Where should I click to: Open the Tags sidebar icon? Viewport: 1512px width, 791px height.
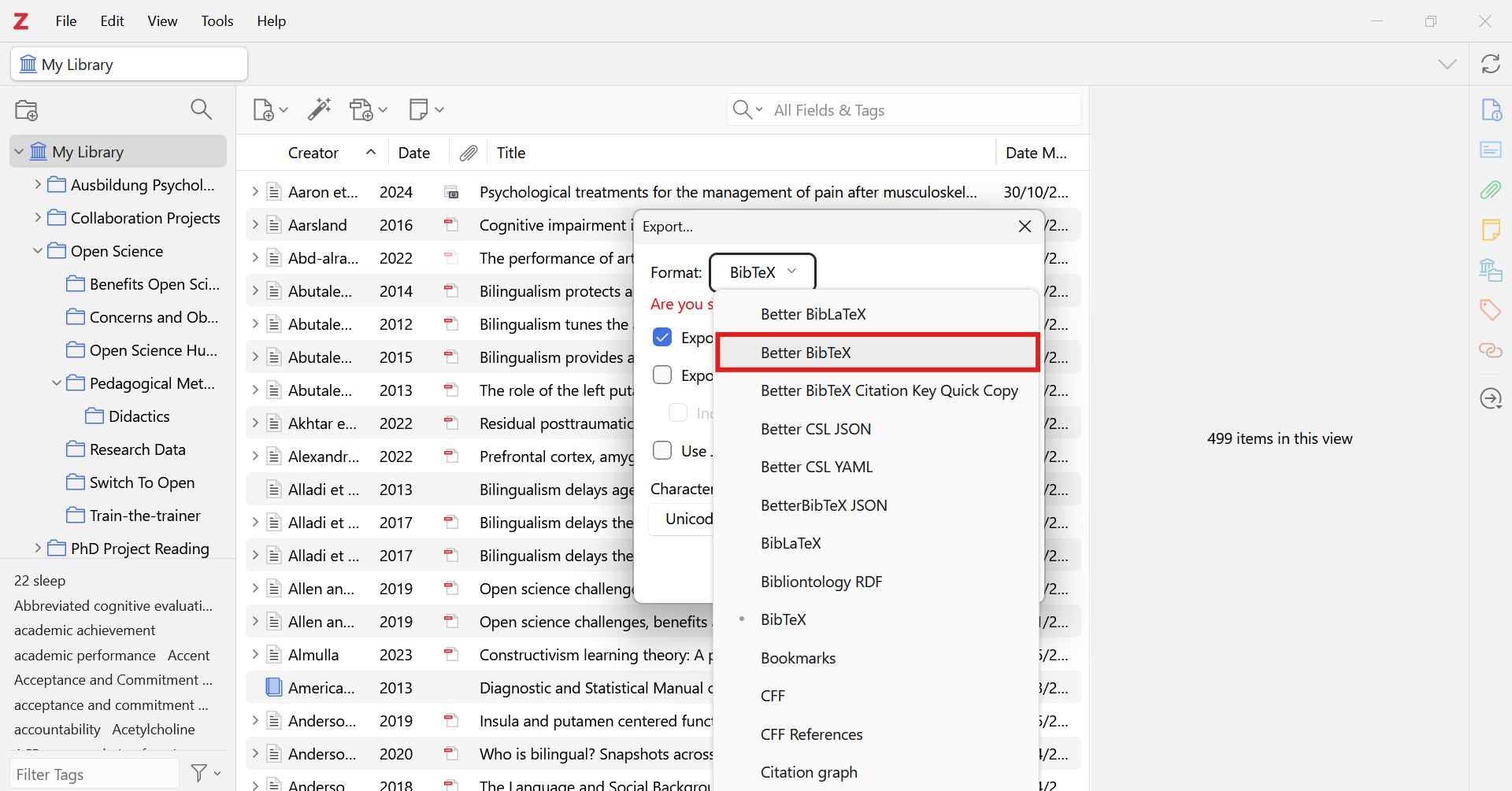(x=1491, y=310)
